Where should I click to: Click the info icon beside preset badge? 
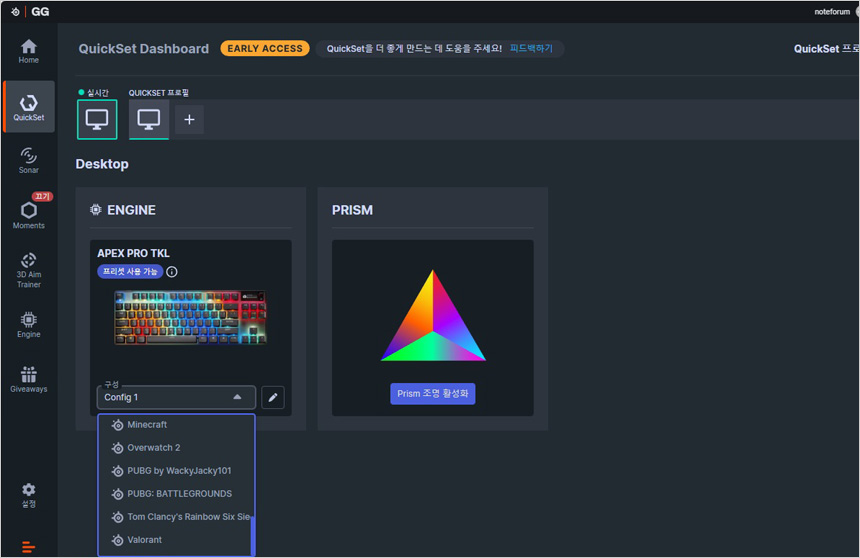click(x=172, y=272)
